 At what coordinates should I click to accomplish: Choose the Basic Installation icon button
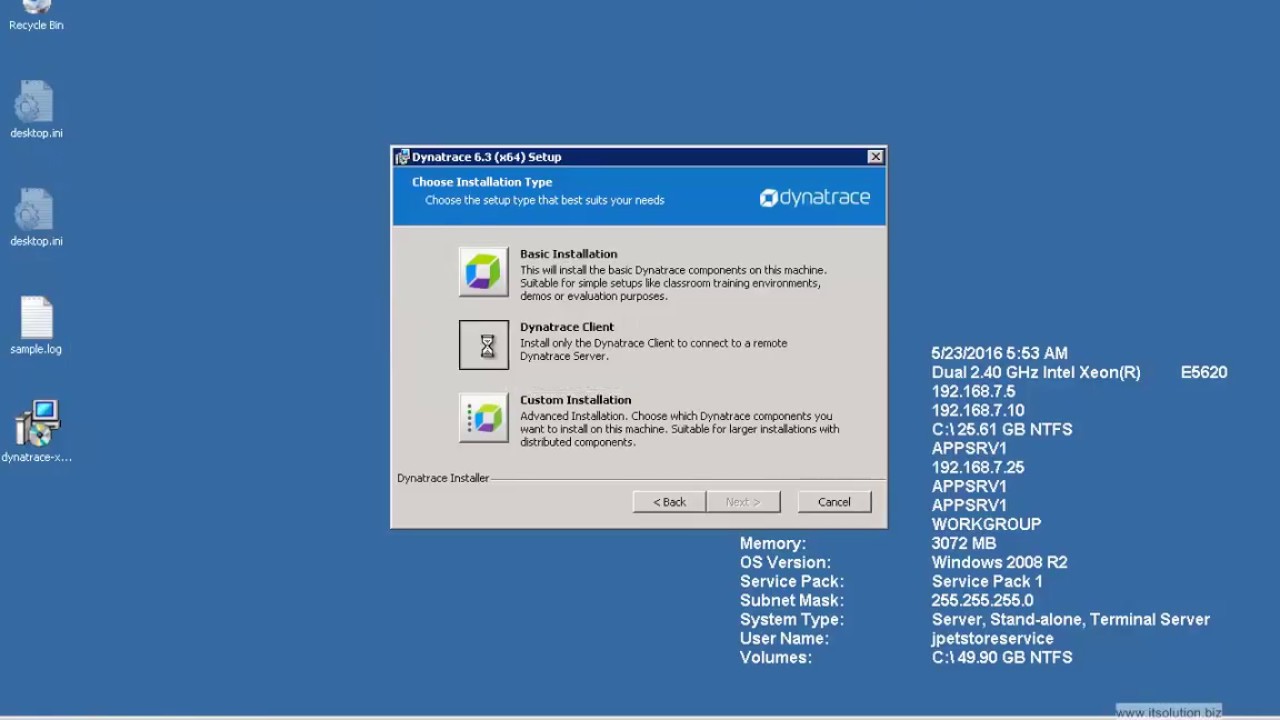click(484, 272)
